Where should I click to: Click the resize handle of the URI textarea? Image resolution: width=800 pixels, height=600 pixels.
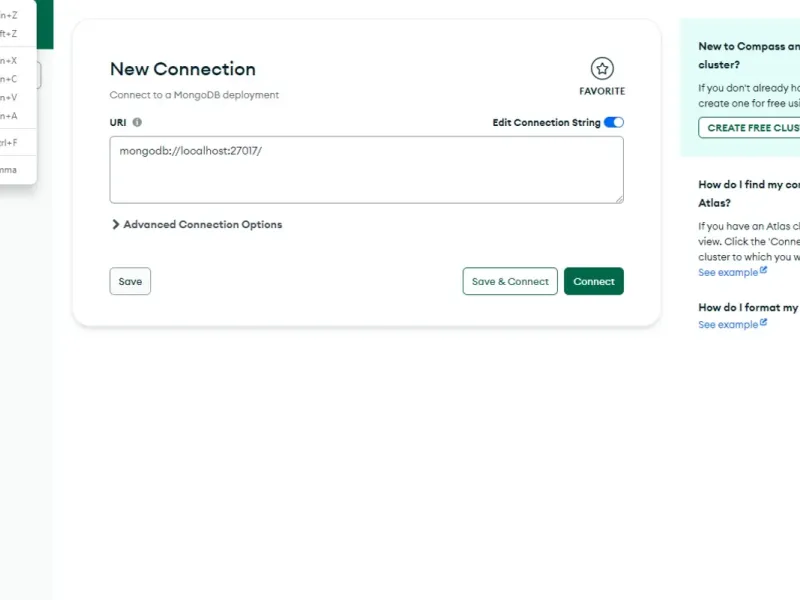click(x=619, y=199)
